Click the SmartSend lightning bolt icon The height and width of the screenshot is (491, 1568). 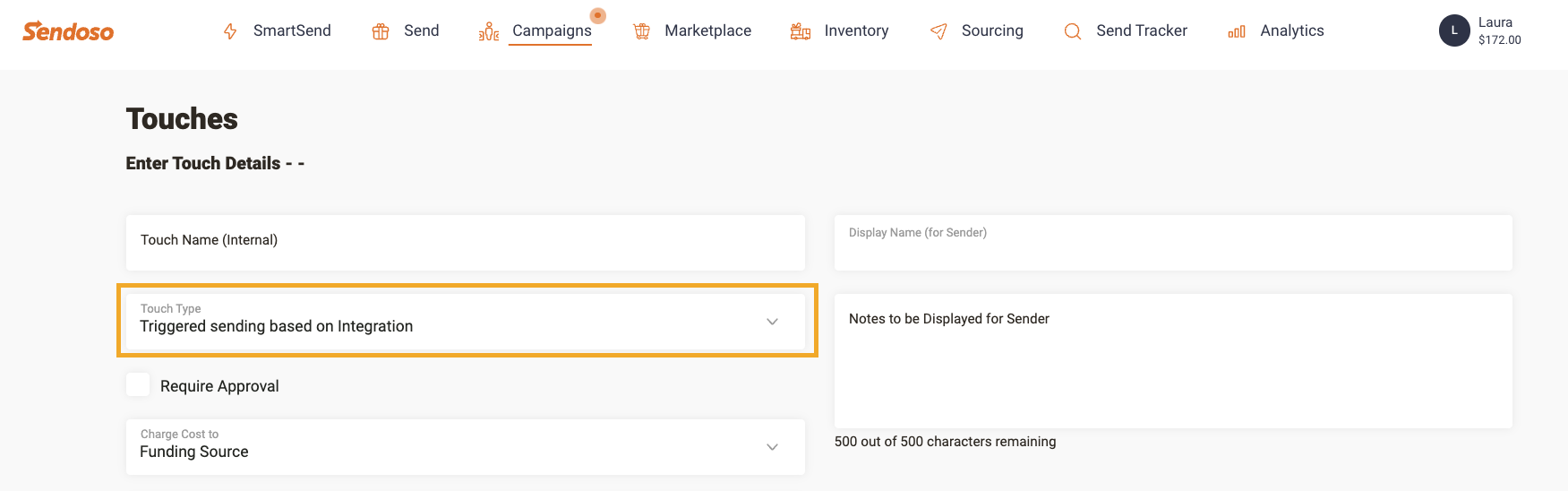click(230, 31)
